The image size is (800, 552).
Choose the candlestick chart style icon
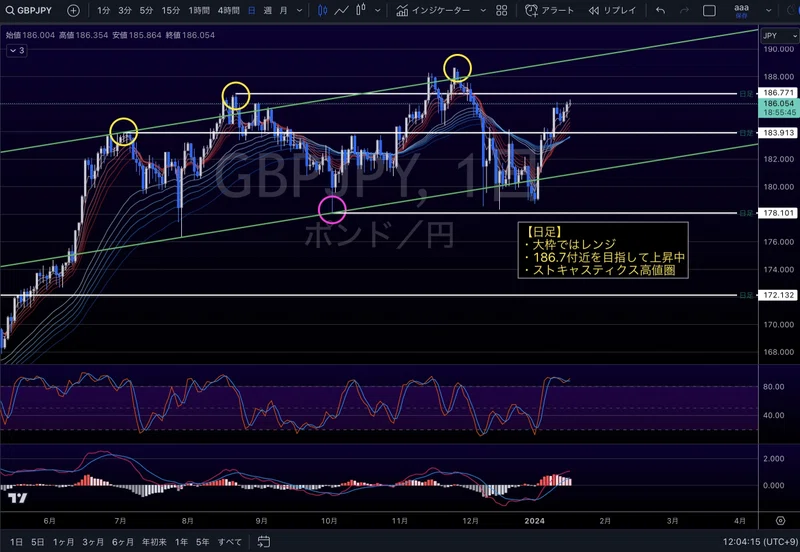(322, 10)
